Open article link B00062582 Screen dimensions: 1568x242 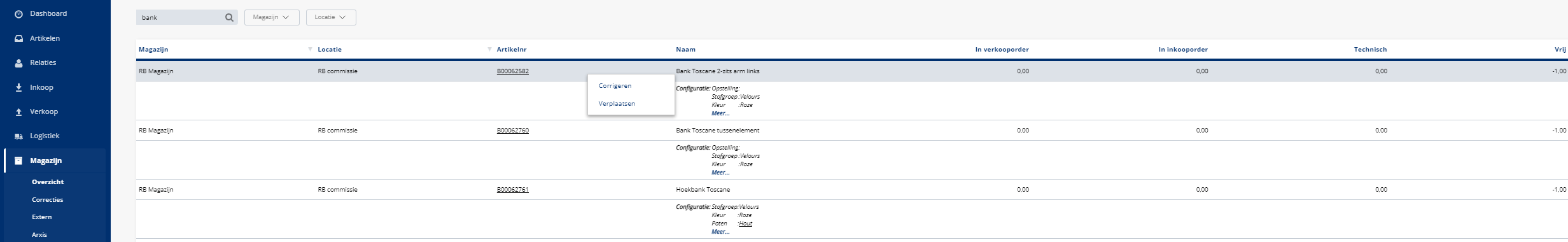[x=512, y=71]
